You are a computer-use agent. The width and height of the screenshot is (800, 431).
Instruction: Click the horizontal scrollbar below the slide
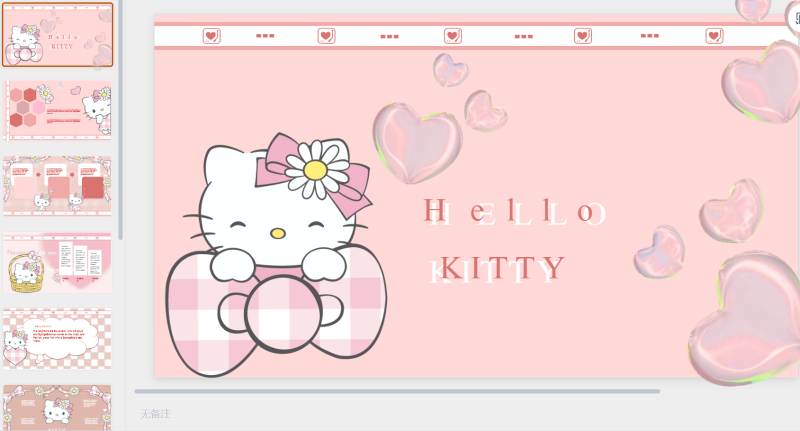pos(397,391)
